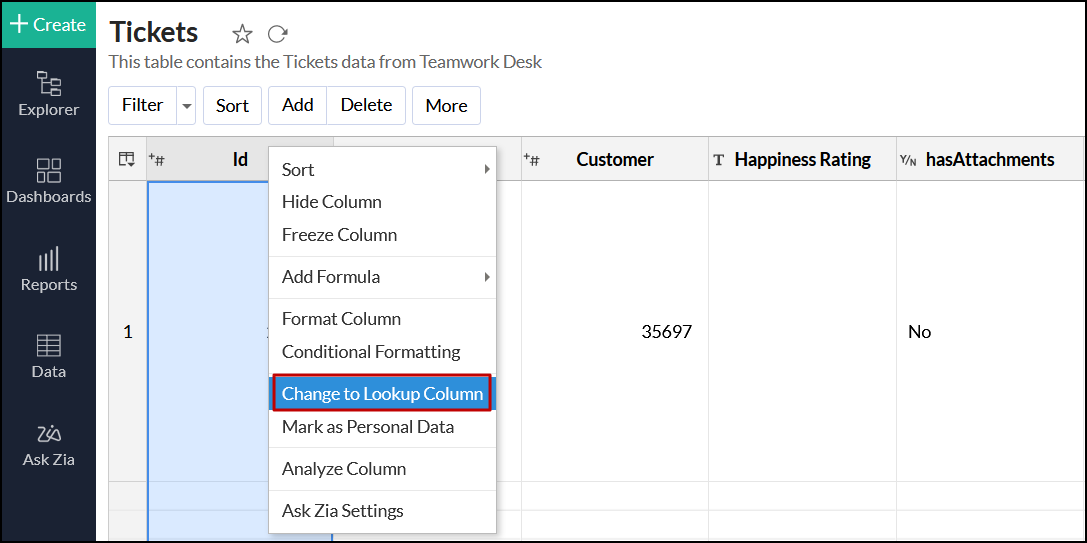The width and height of the screenshot is (1087, 543).
Task: Select Change to Lookup Column
Action: (383, 394)
